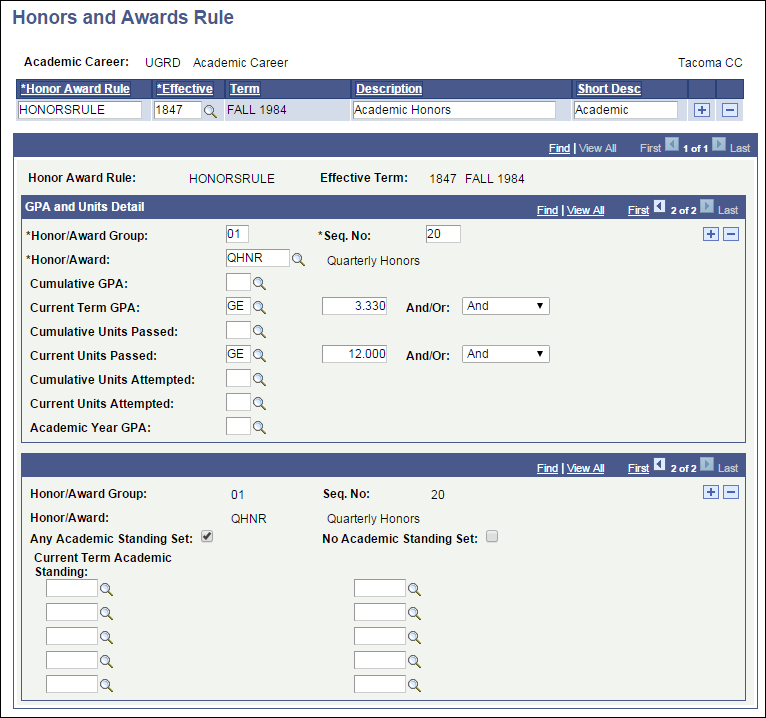Open And/Or dropdown for Current Term GPA
The width and height of the screenshot is (766, 718).
coord(506,306)
